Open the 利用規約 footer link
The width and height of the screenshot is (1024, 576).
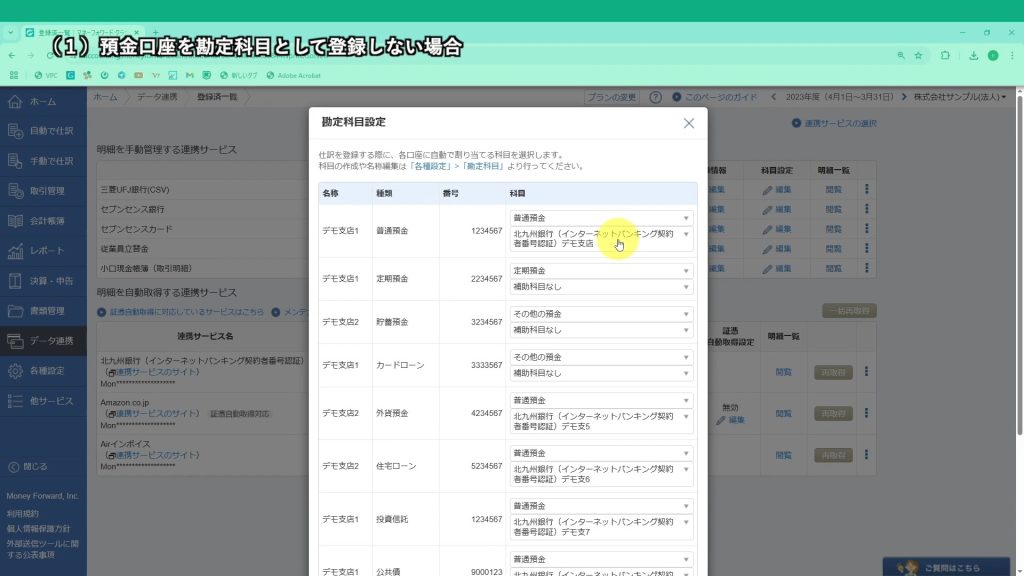pyautogui.click(x=23, y=514)
